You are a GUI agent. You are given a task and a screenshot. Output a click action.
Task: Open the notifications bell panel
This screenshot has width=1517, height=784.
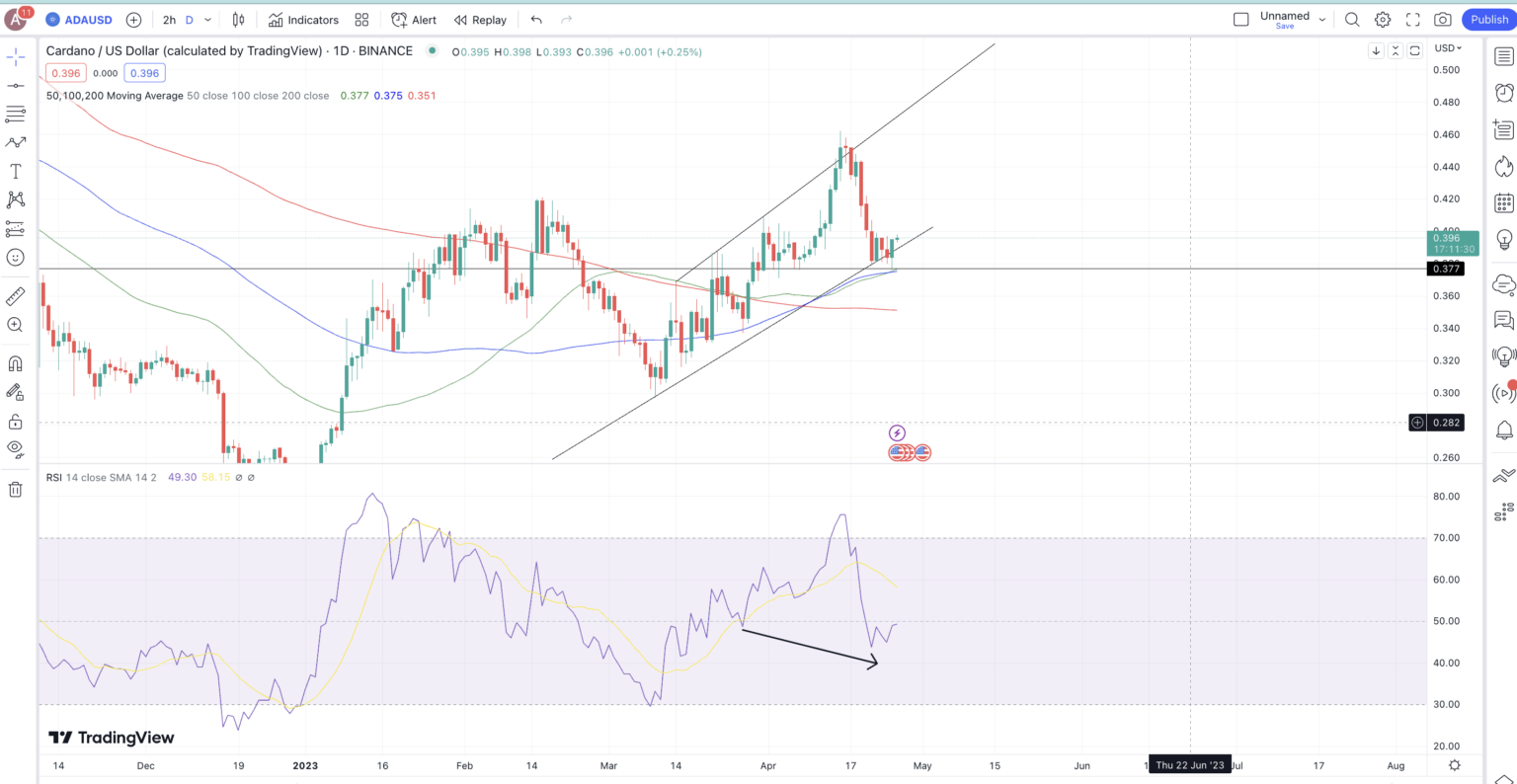1503,431
